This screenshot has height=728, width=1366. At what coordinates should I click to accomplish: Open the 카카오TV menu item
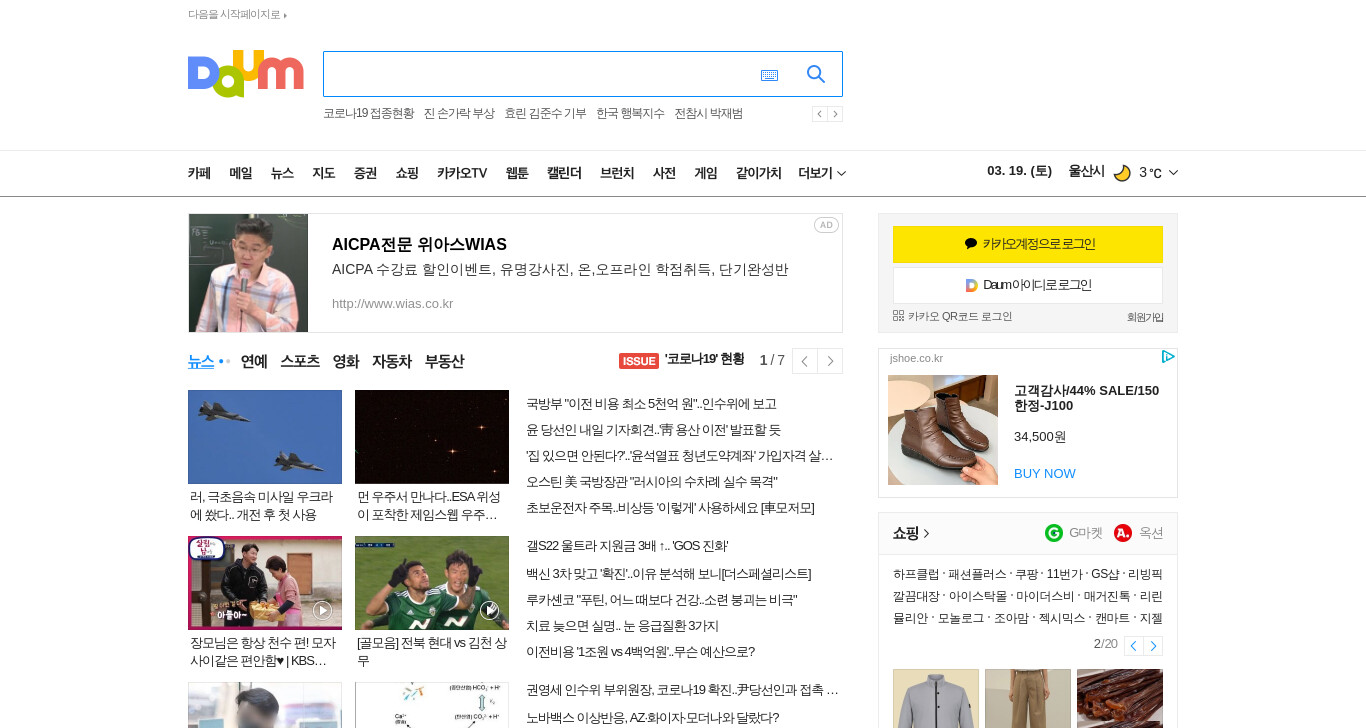[x=462, y=173]
